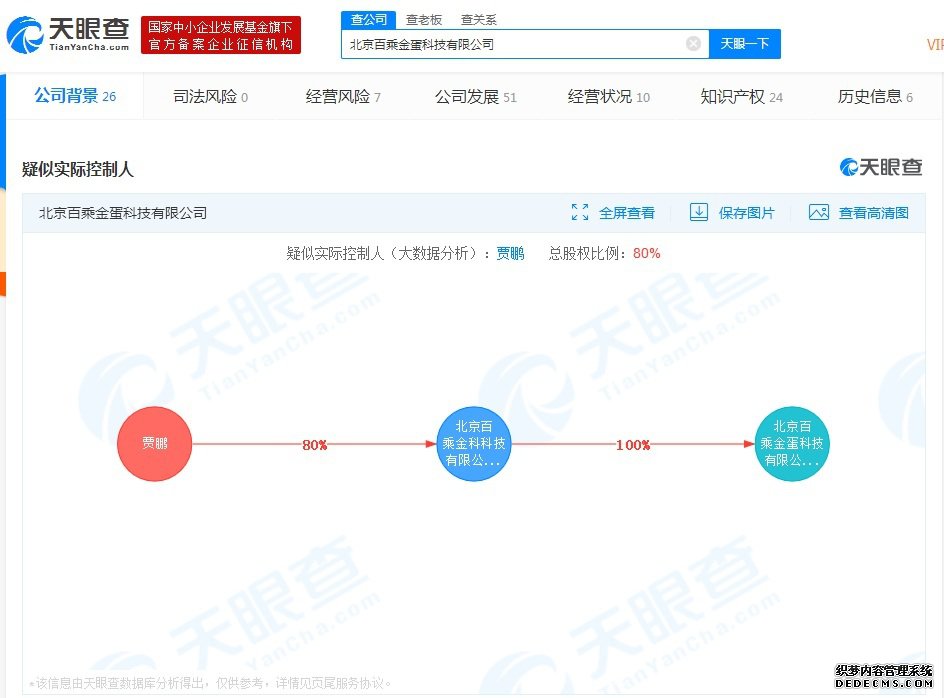944x698 pixels.
Task: Click the blue 北京百乘金科科技 node circle
Action: point(474,444)
